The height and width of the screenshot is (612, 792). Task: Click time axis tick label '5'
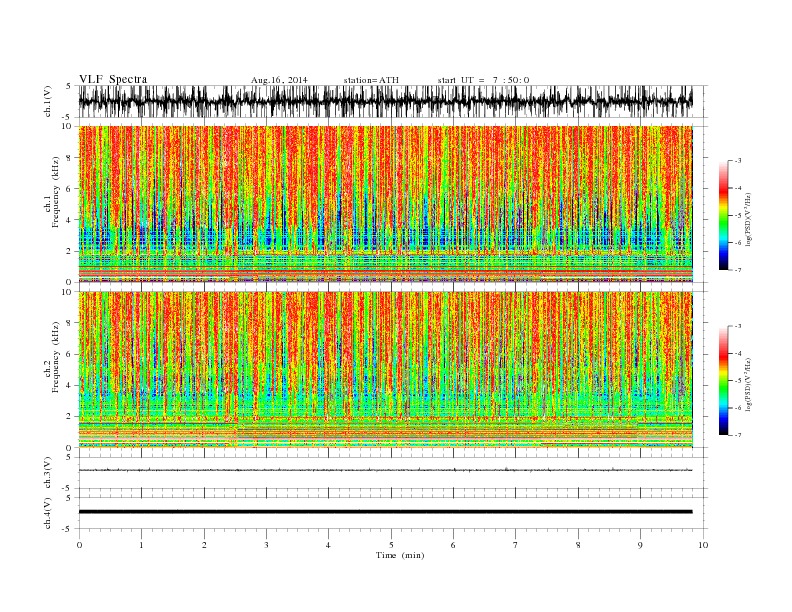tap(391, 545)
